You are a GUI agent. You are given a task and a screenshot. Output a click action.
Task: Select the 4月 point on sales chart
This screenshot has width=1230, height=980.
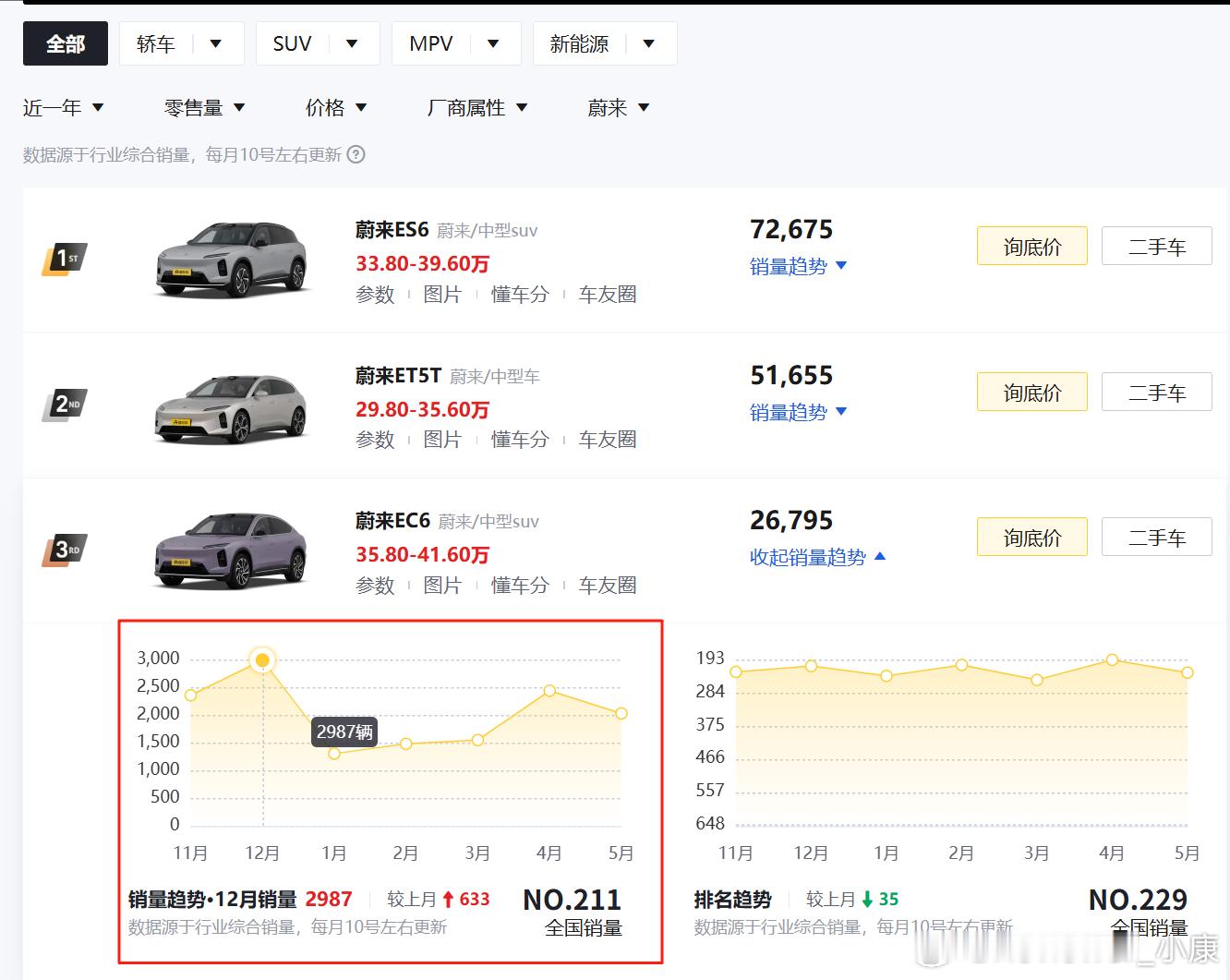coord(549,691)
